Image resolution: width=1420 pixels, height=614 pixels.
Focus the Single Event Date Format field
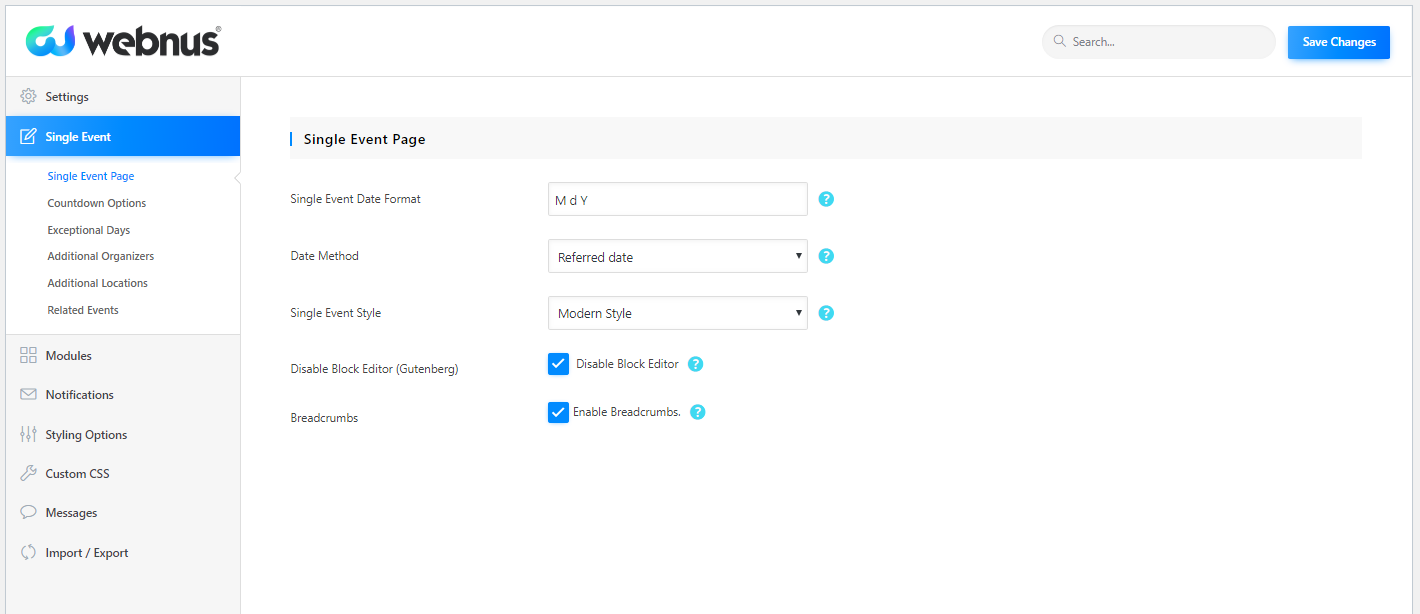pyautogui.click(x=677, y=200)
